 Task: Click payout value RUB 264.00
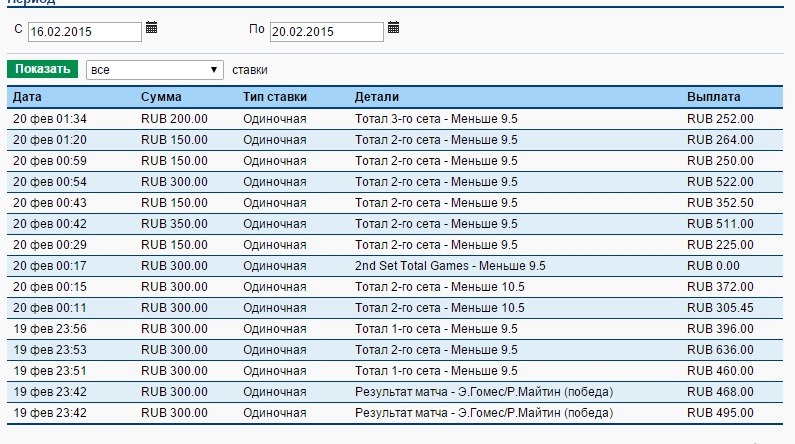(720, 140)
